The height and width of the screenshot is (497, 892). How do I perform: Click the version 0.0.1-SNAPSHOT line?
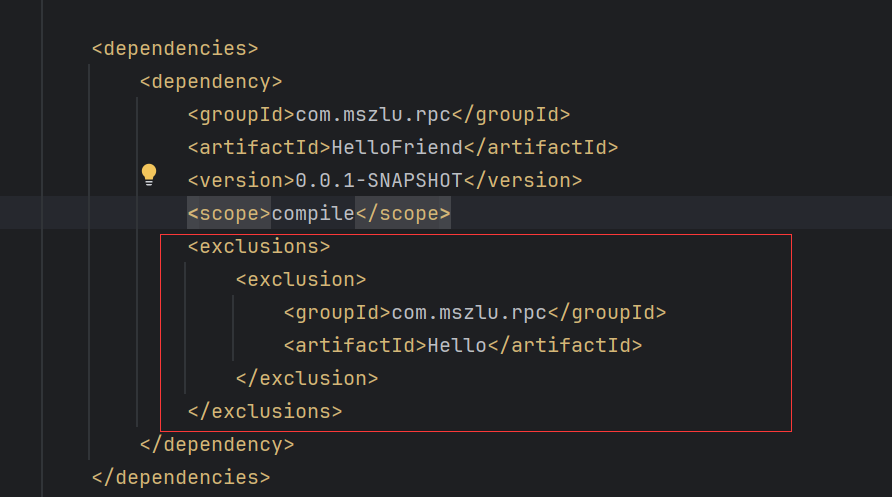click(x=385, y=181)
